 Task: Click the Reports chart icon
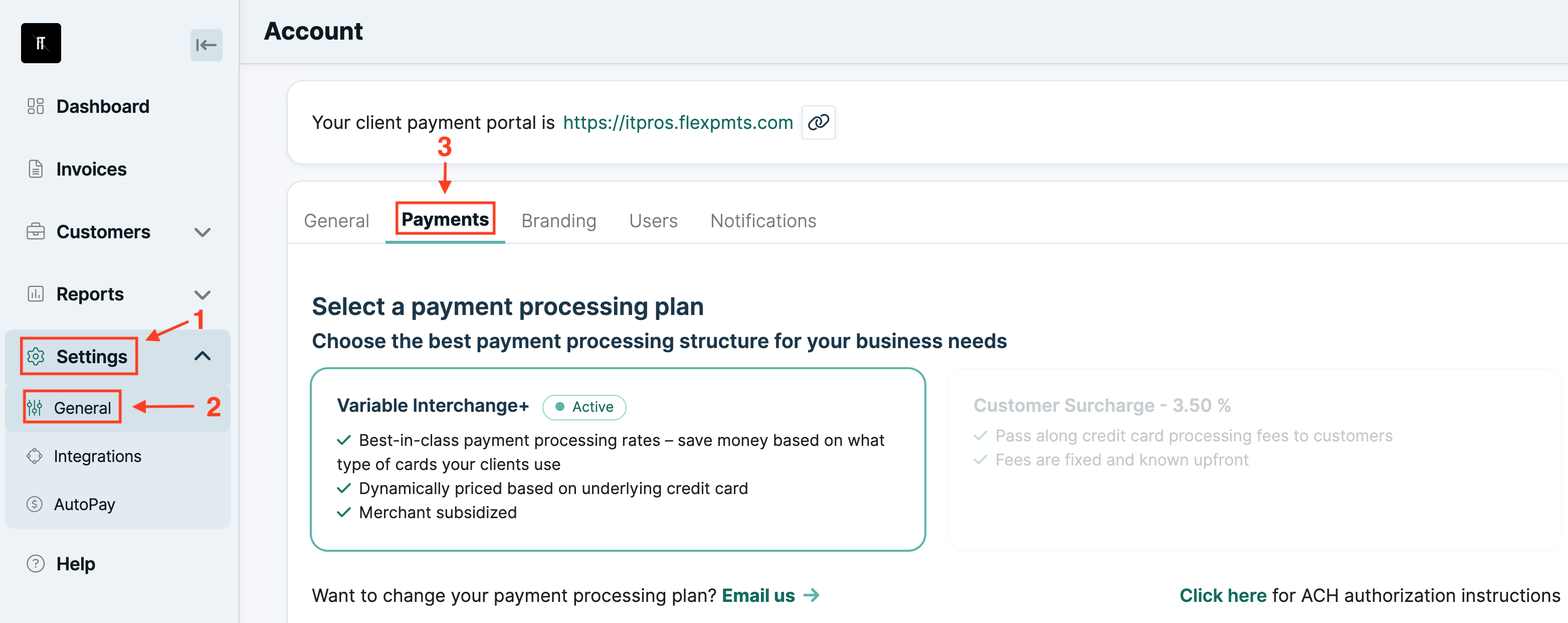point(35,293)
